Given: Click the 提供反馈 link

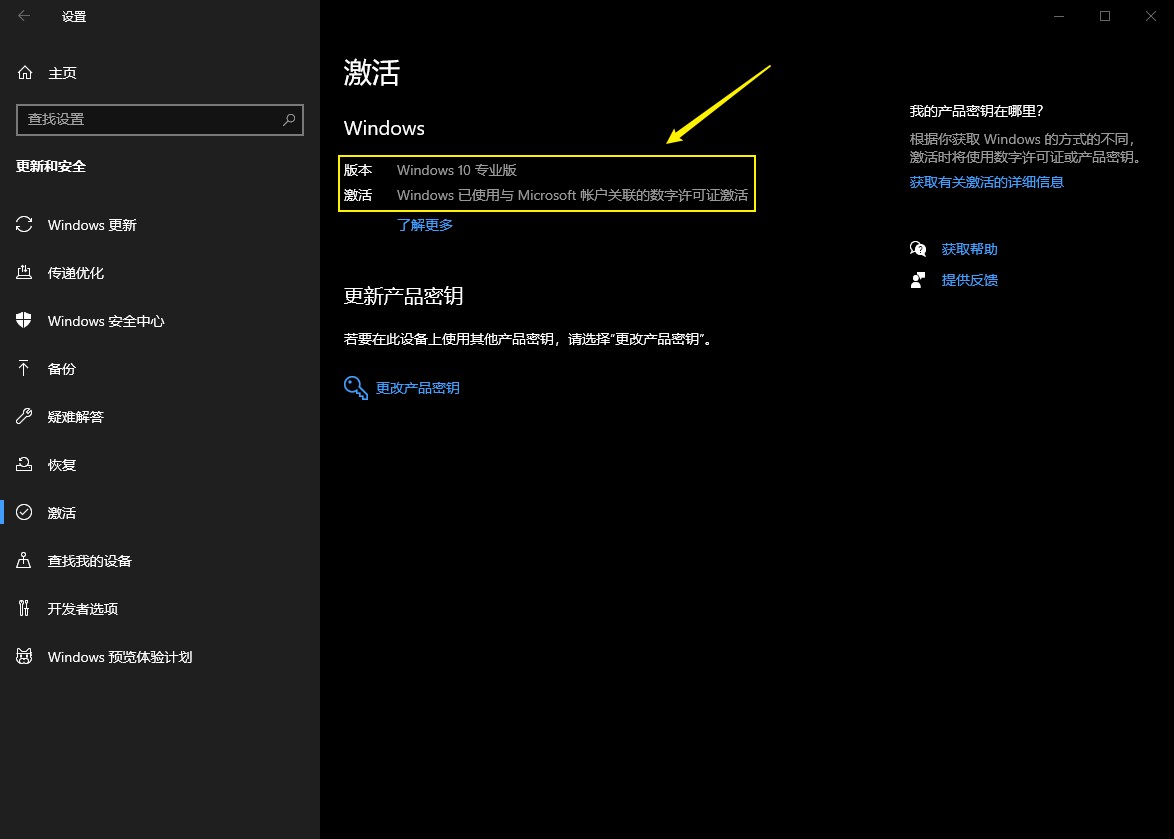Looking at the screenshot, I should pyautogui.click(x=969, y=280).
